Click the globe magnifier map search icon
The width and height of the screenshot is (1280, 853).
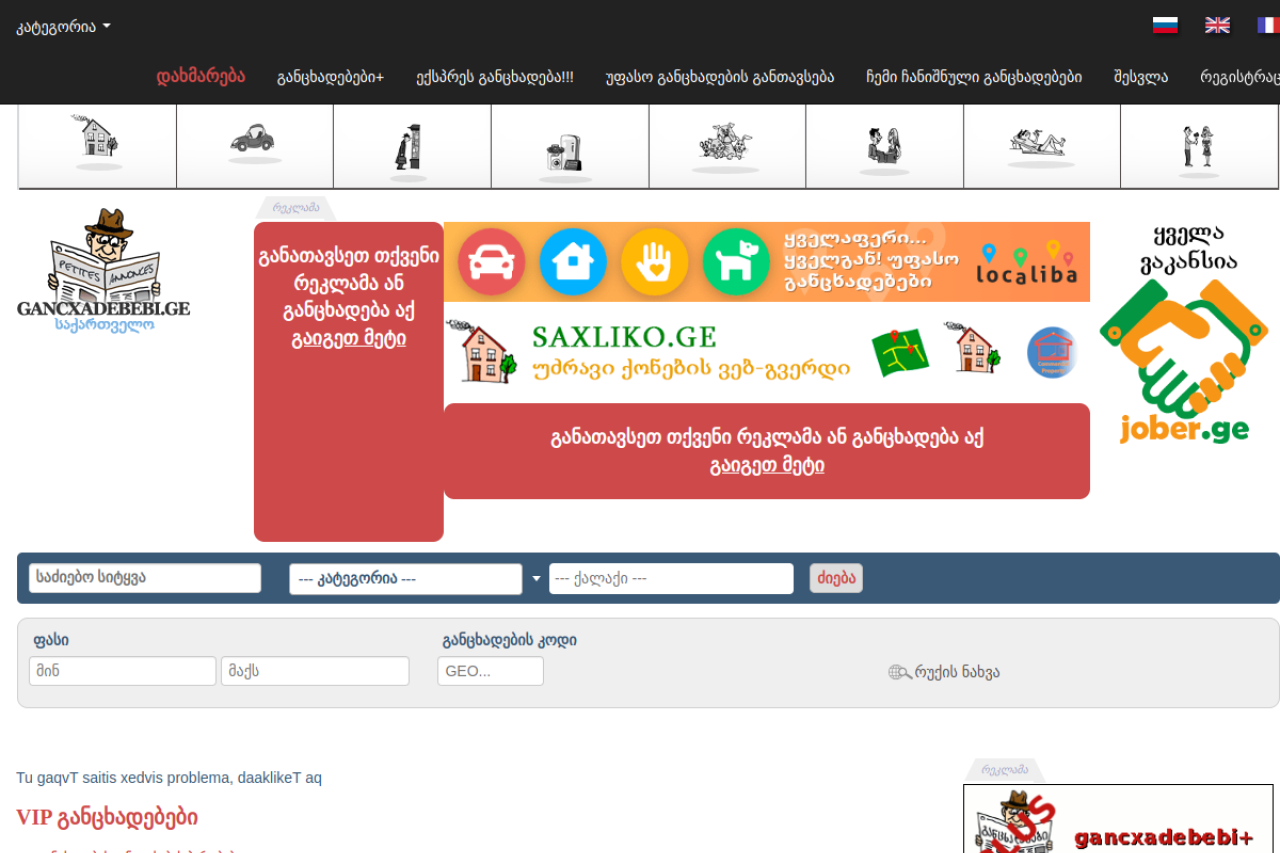click(900, 672)
